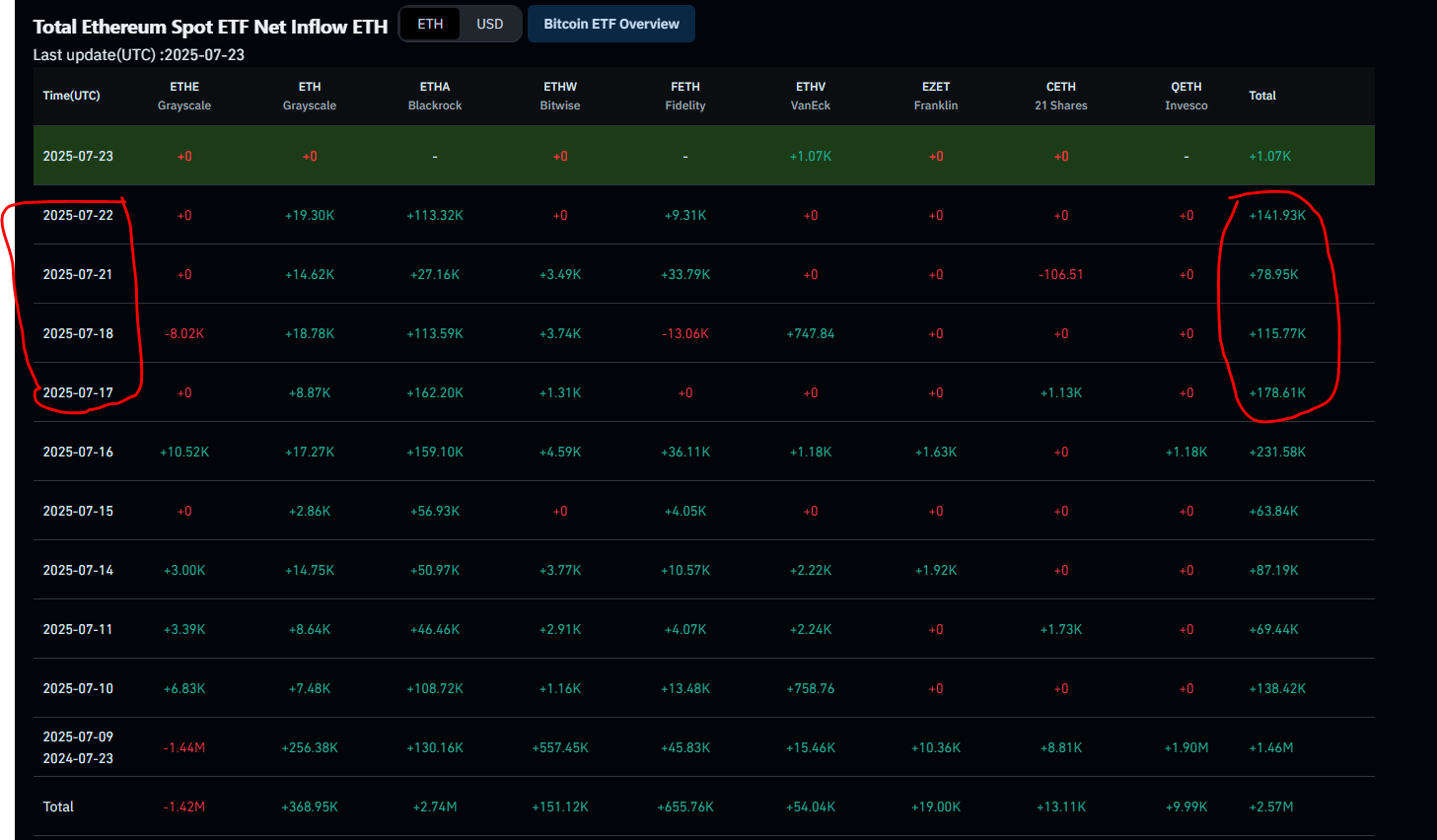Click the +178.61K total value
Screen dimensions: 1437x840
point(1277,392)
